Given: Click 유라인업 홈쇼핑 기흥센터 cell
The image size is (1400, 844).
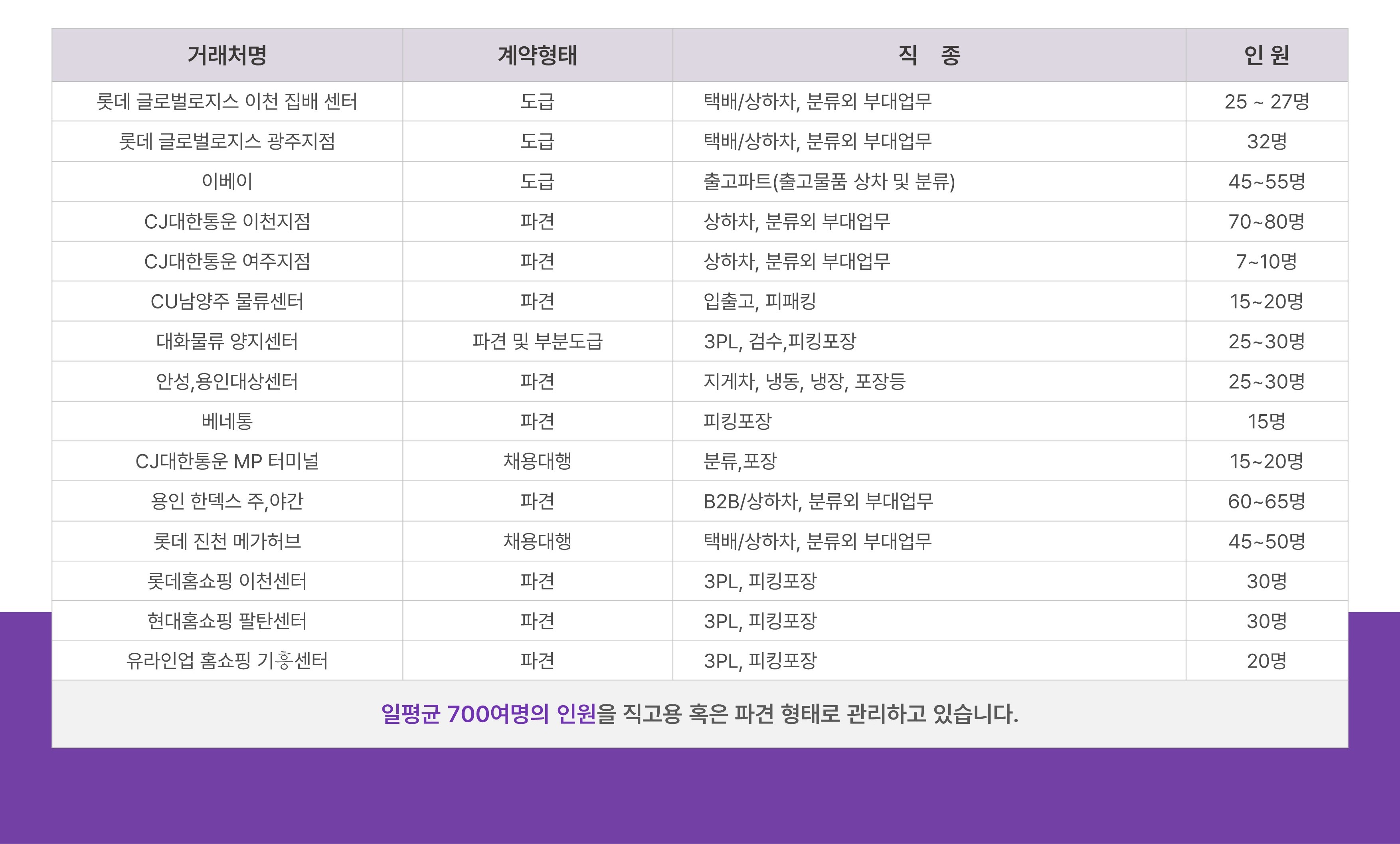Looking at the screenshot, I should pos(227,661).
